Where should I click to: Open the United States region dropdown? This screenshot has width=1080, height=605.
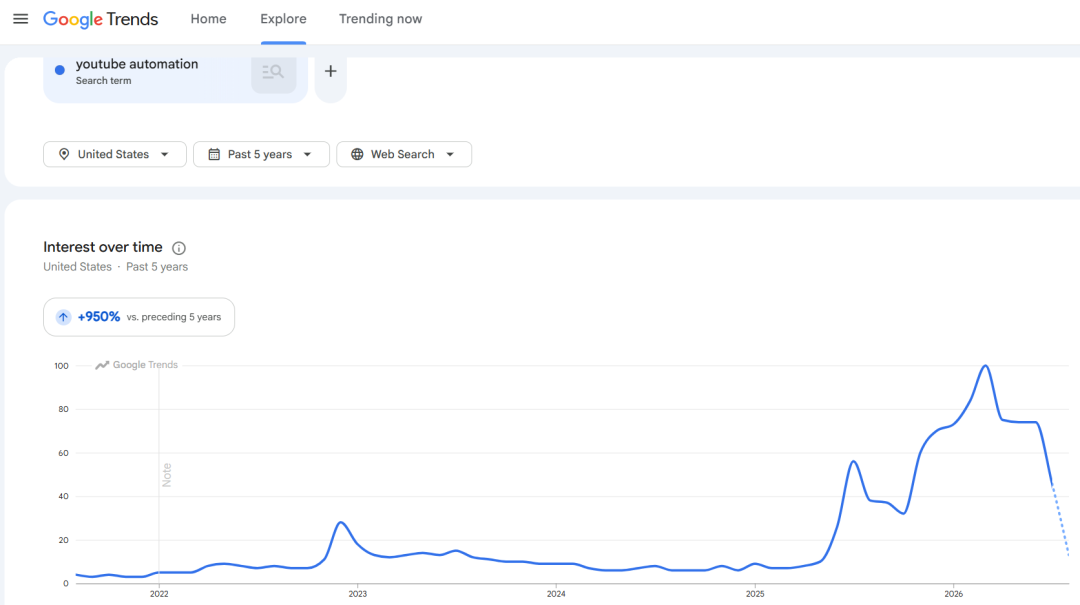(114, 154)
